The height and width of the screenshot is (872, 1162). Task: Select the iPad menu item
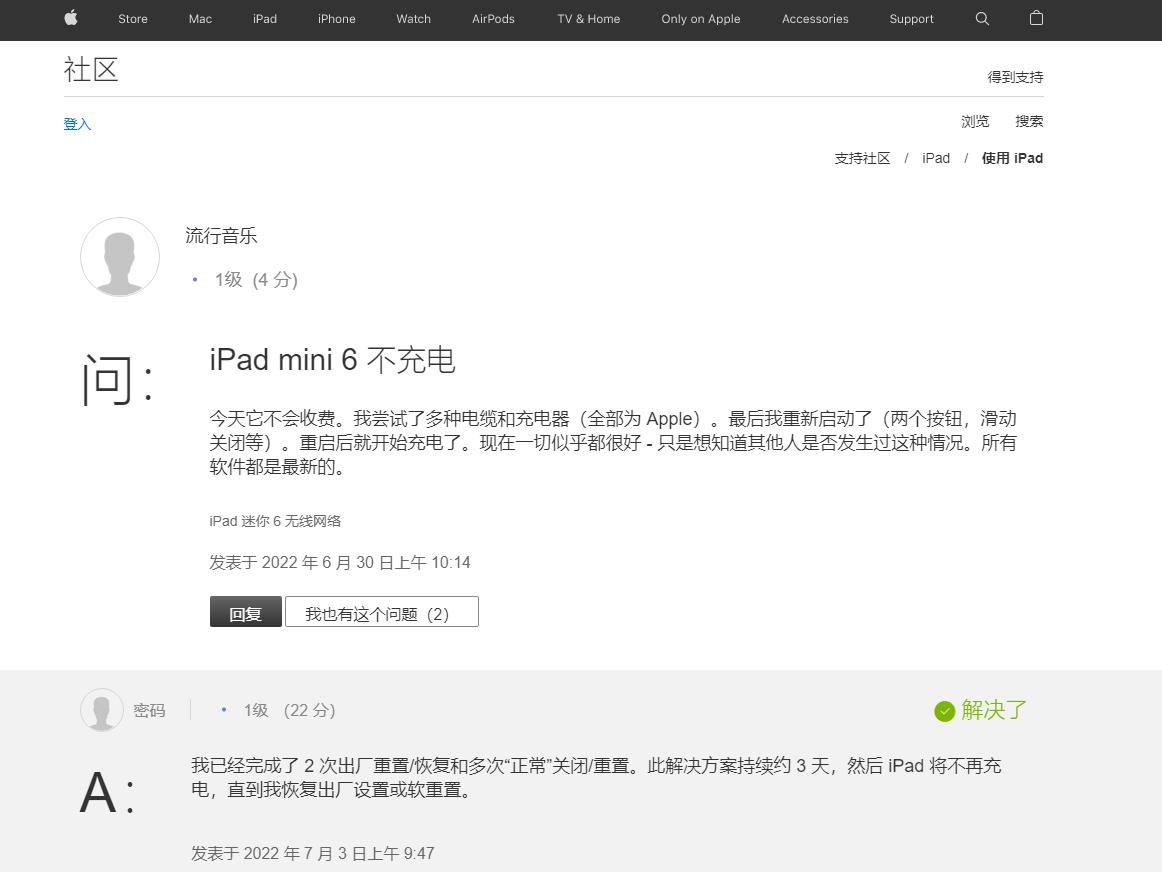point(264,19)
